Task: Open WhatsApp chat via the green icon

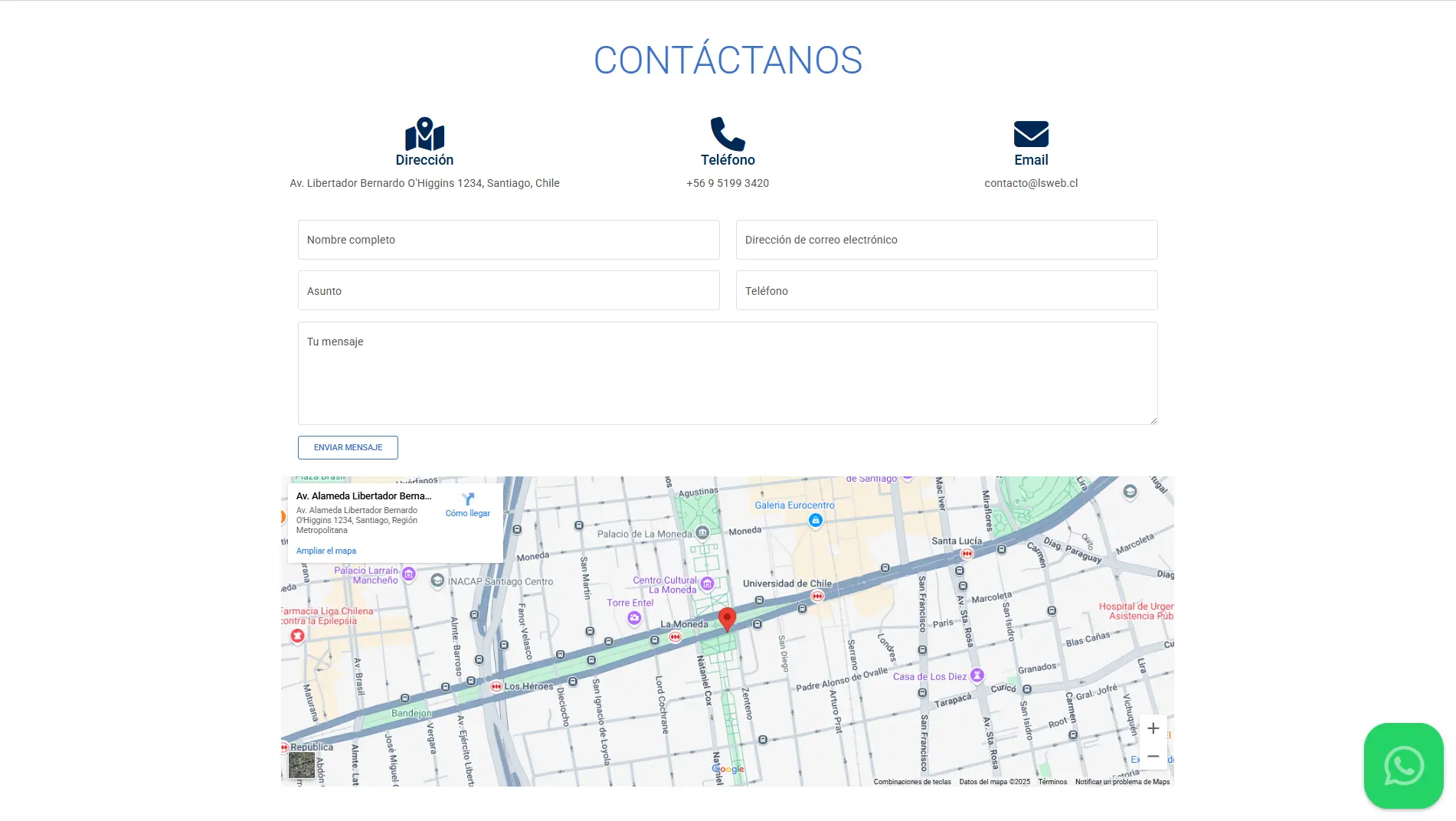Action: click(x=1403, y=765)
